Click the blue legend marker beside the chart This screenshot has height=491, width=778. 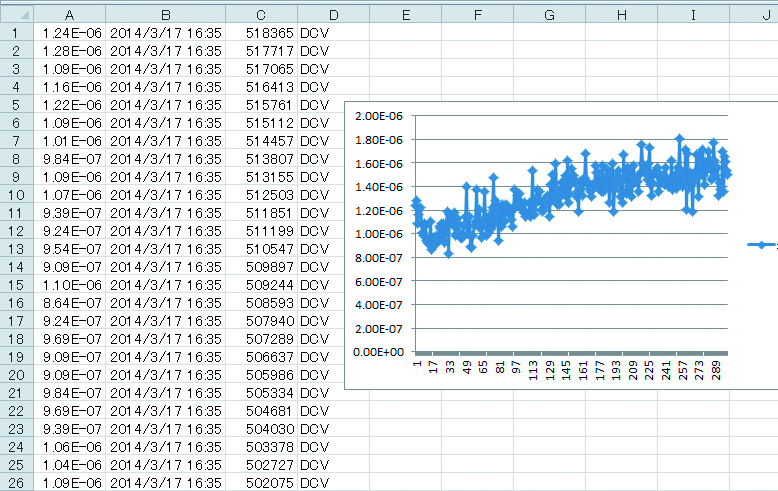[x=761, y=244]
